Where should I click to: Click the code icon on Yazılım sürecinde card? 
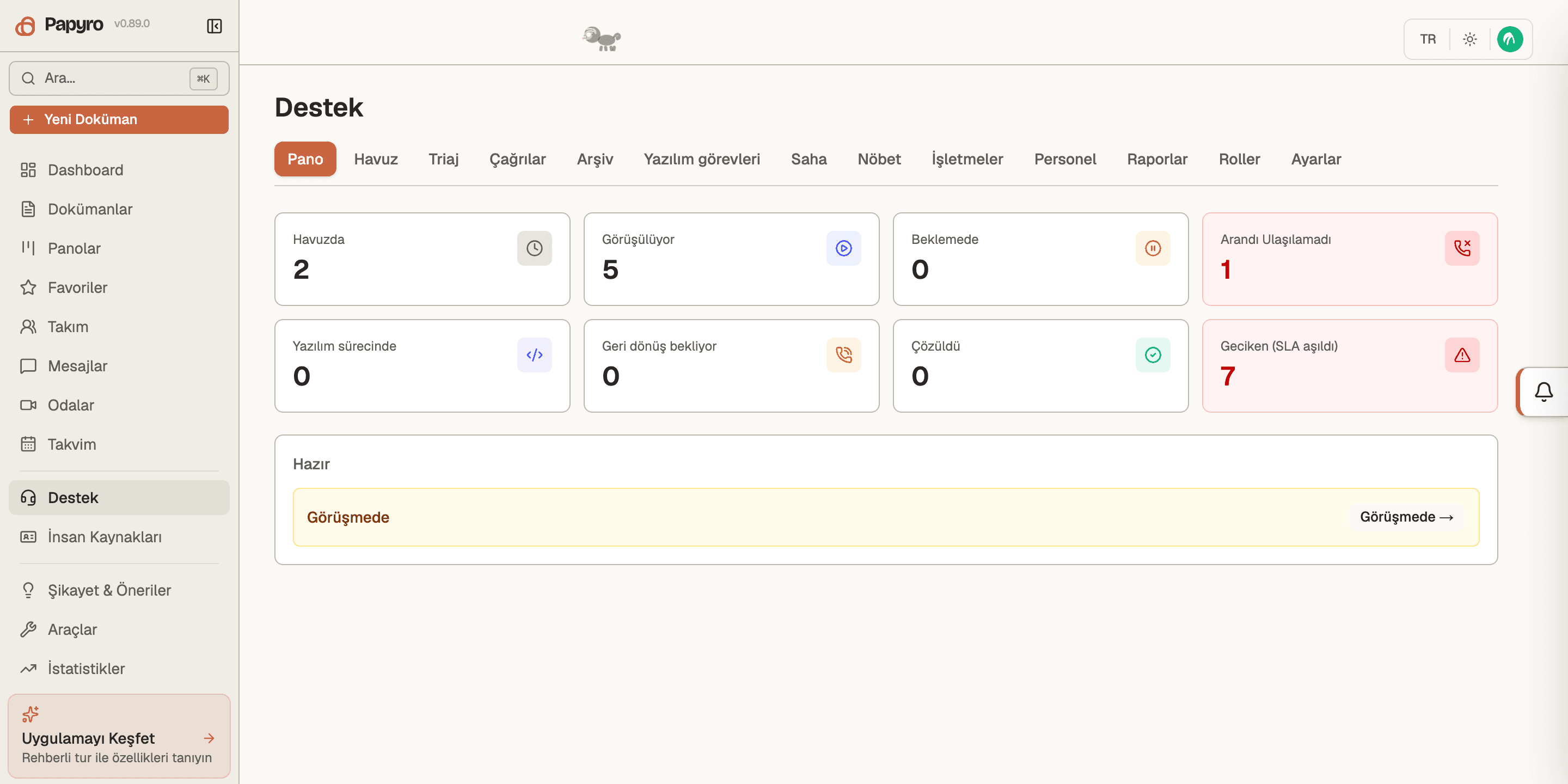tap(535, 355)
